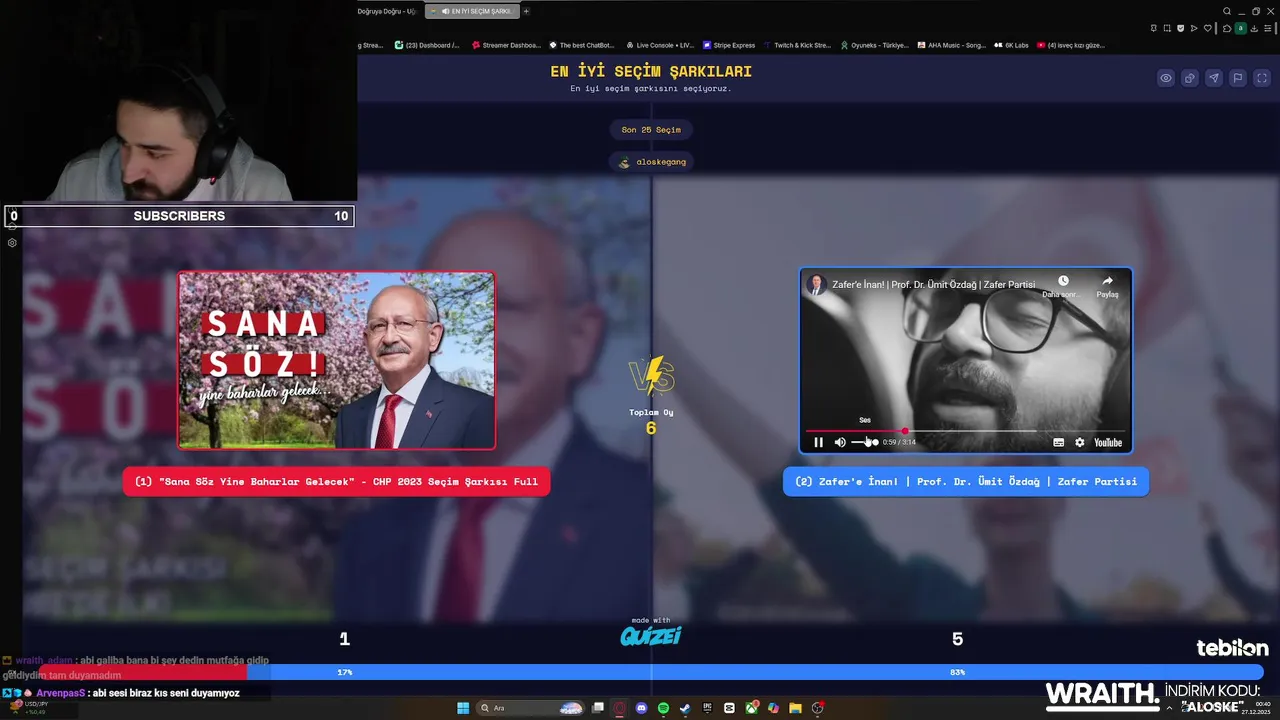
Task: Vote for Sana Söz Yine Baharlar Gelecek
Action: [x=336, y=481]
